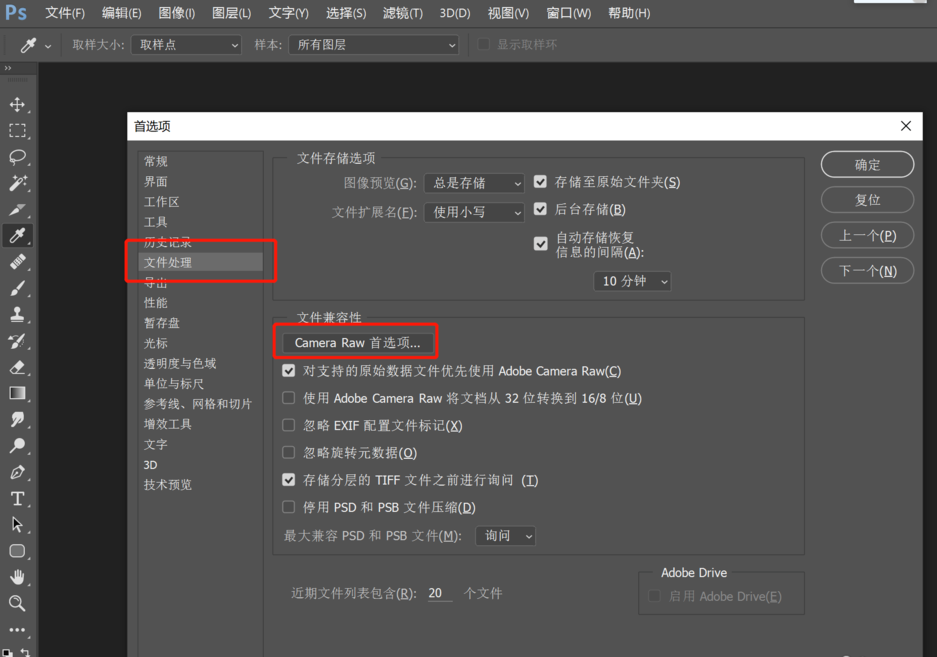Click the 确定 button

(x=868, y=164)
